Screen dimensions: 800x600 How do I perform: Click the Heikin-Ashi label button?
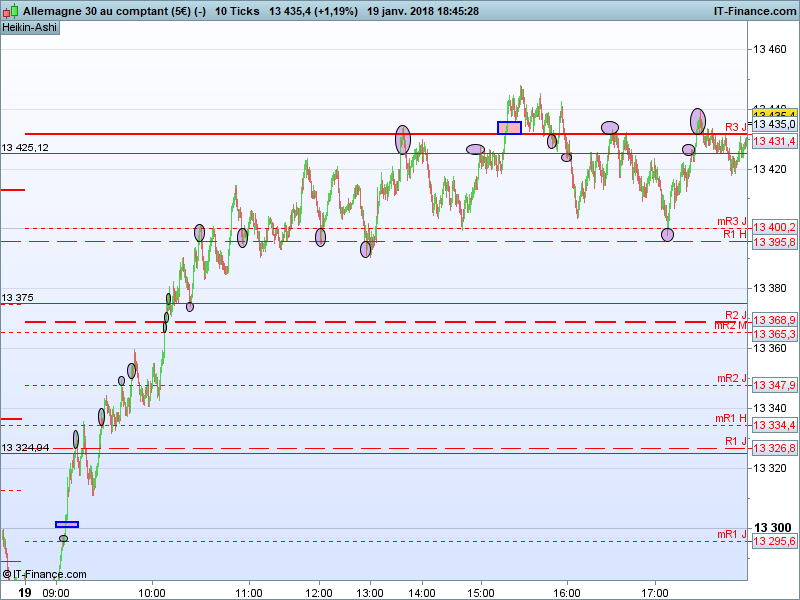coord(30,28)
